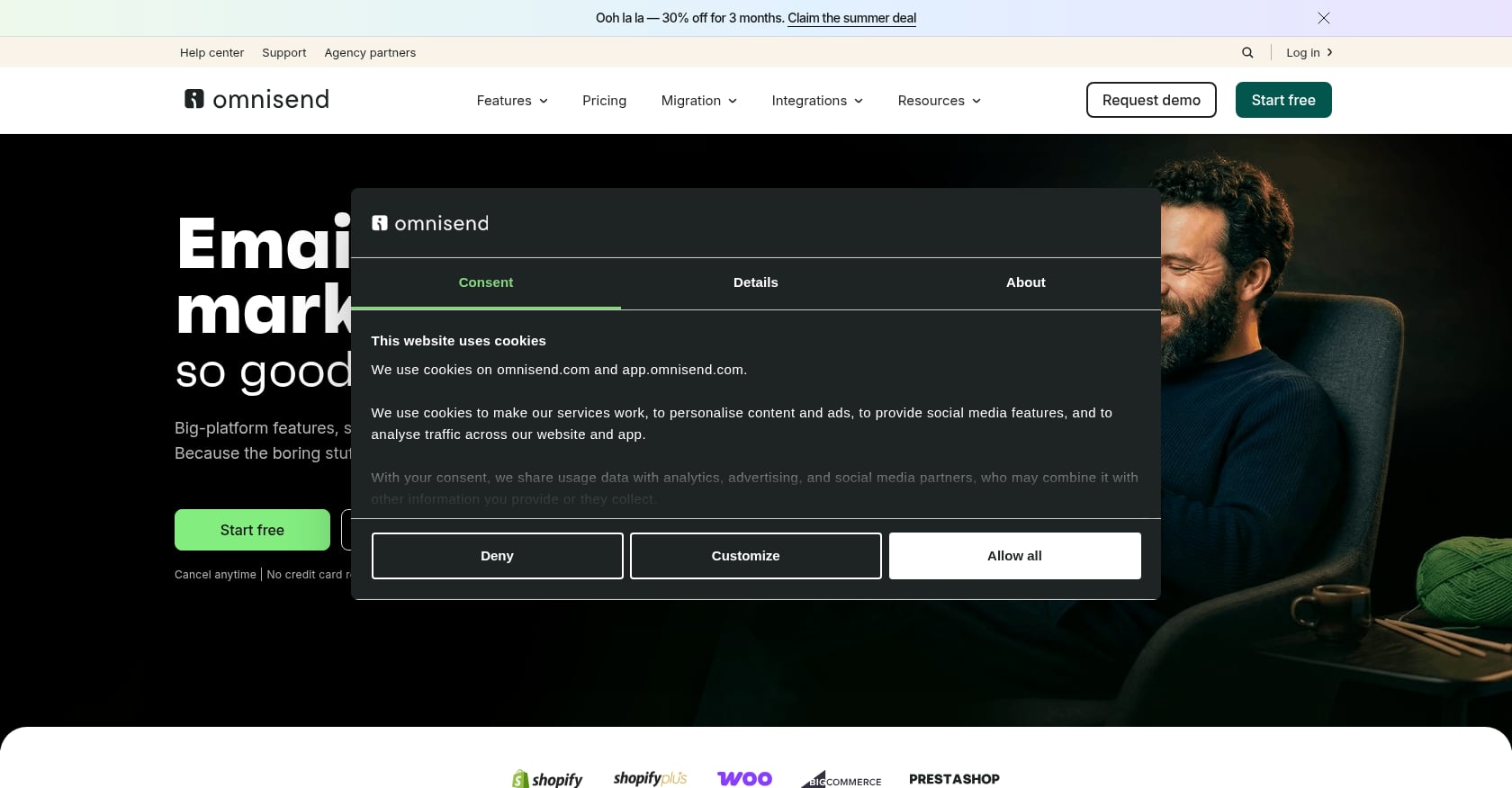
Task: Expand the Migration dropdown
Action: [x=699, y=101]
